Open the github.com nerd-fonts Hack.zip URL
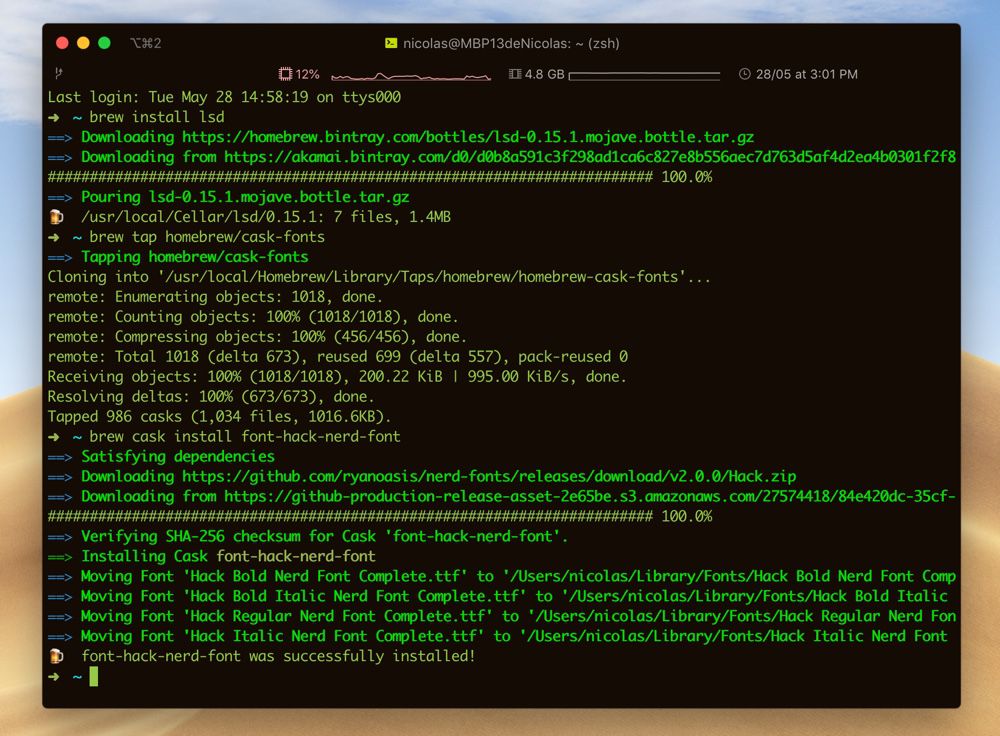 489,476
